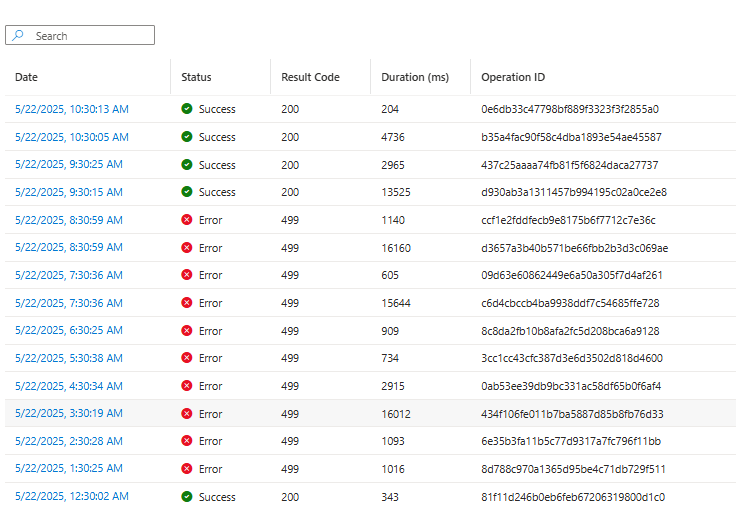Click the red error icon in the 605 ms row
The height and width of the screenshot is (508, 736).
pos(187,275)
